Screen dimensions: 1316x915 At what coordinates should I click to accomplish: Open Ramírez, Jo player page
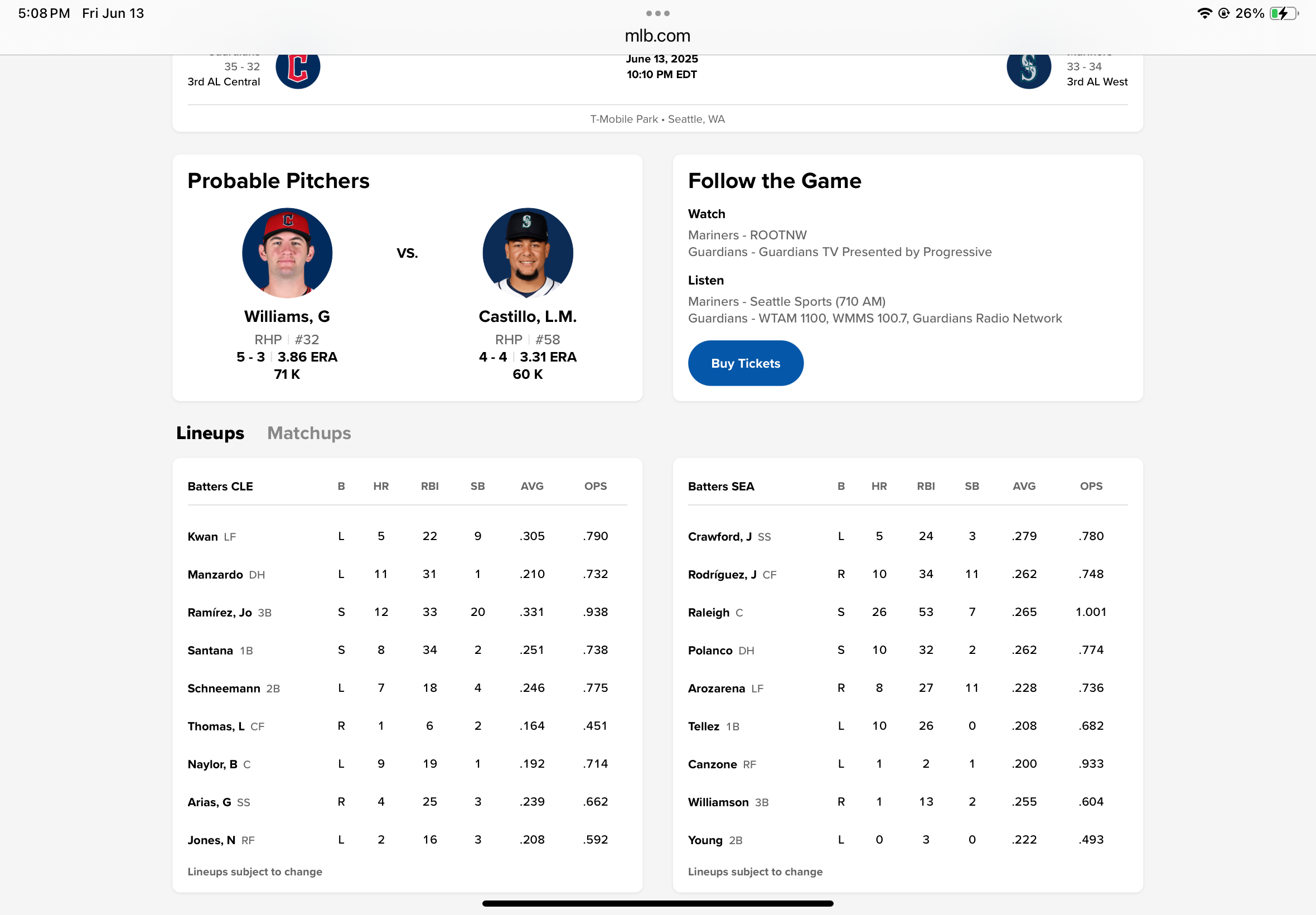[220, 612]
